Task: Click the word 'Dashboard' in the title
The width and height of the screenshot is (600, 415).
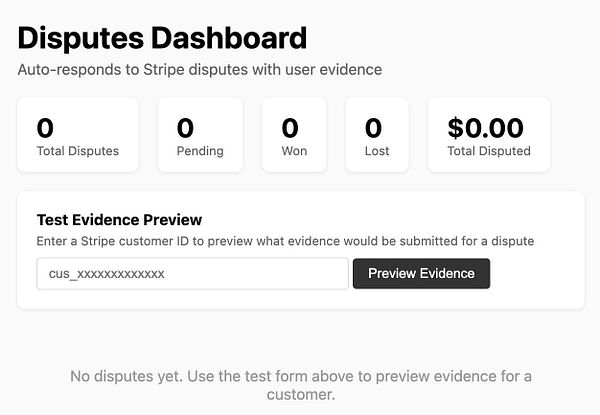Action: [229, 39]
